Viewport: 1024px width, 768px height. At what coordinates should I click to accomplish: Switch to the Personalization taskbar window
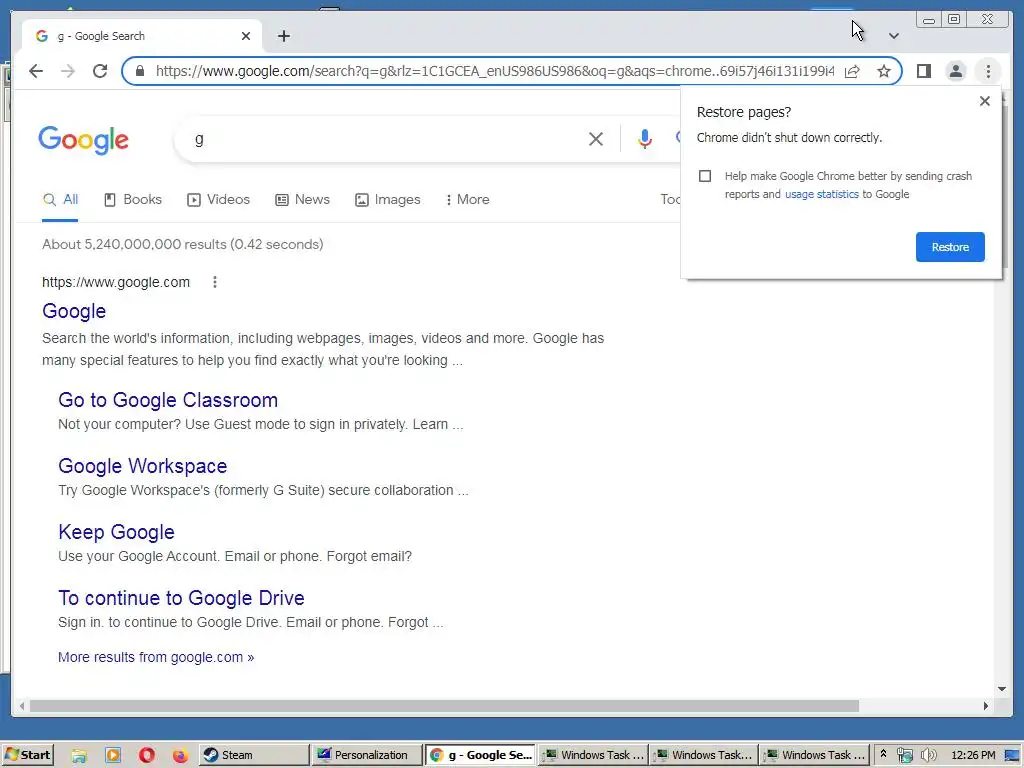[x=366, y=755]
